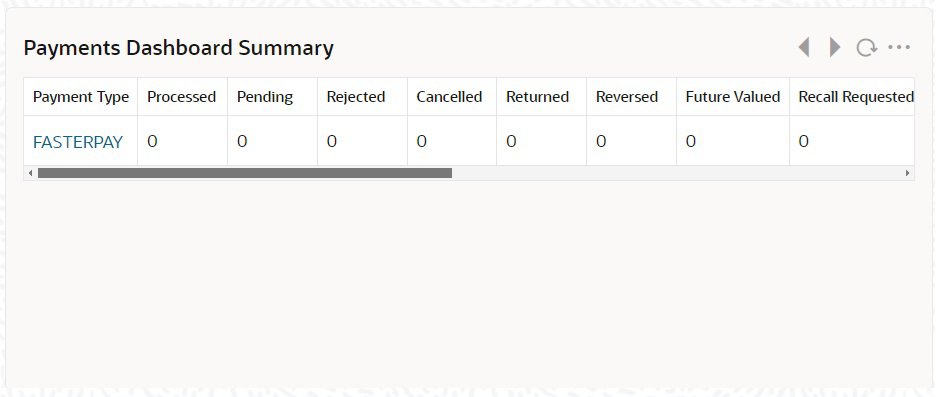Select the Cancelled column header
This screenshot has height=397, width=937.
[452, 97]
